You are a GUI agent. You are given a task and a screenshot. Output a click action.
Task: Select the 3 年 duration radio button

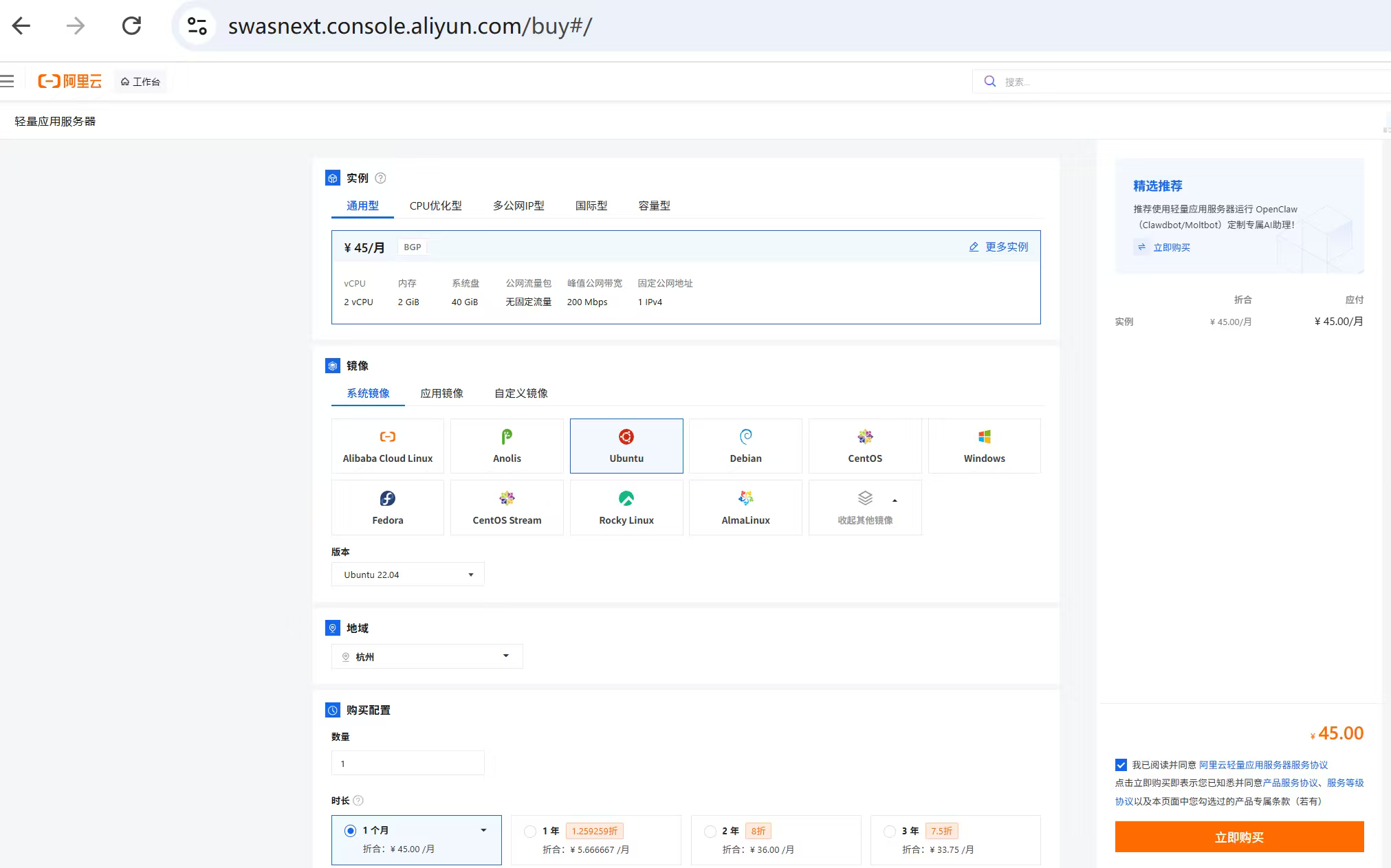coord(890,832)
